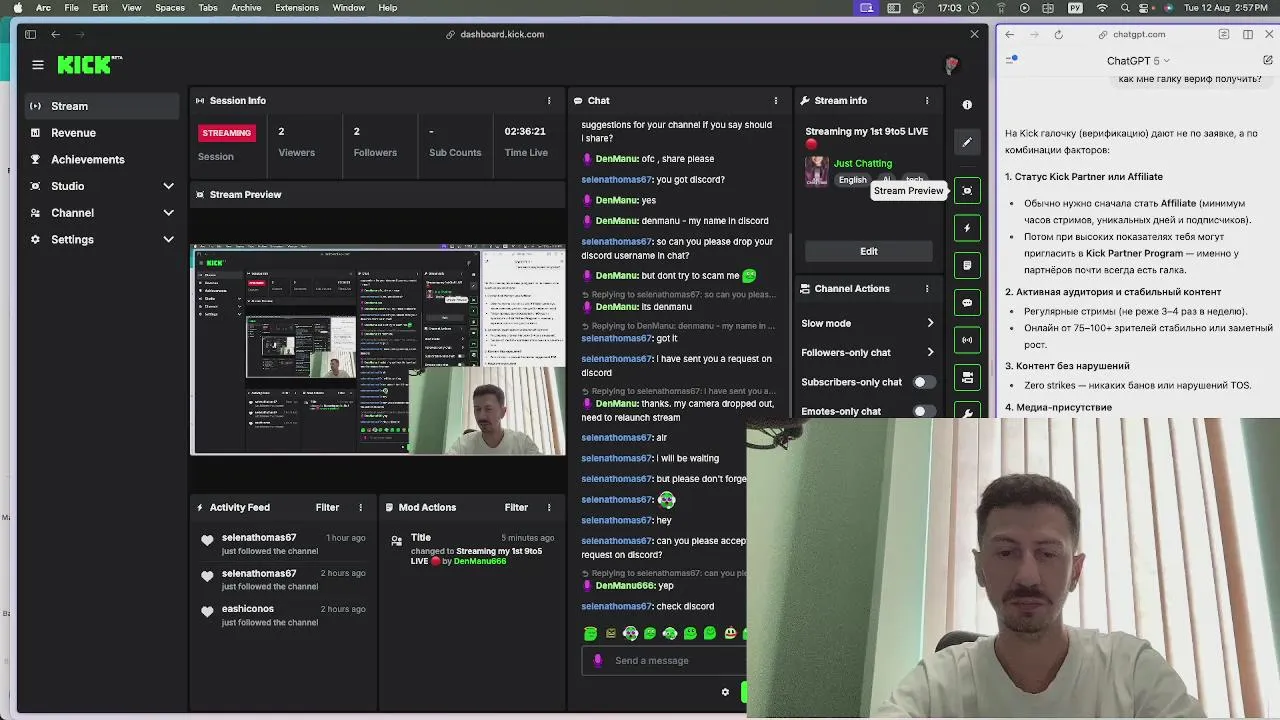This screenshot has width=1280, height=720.
Task: Open the Kick hamburger menu
Action: [x=38, y=65]
